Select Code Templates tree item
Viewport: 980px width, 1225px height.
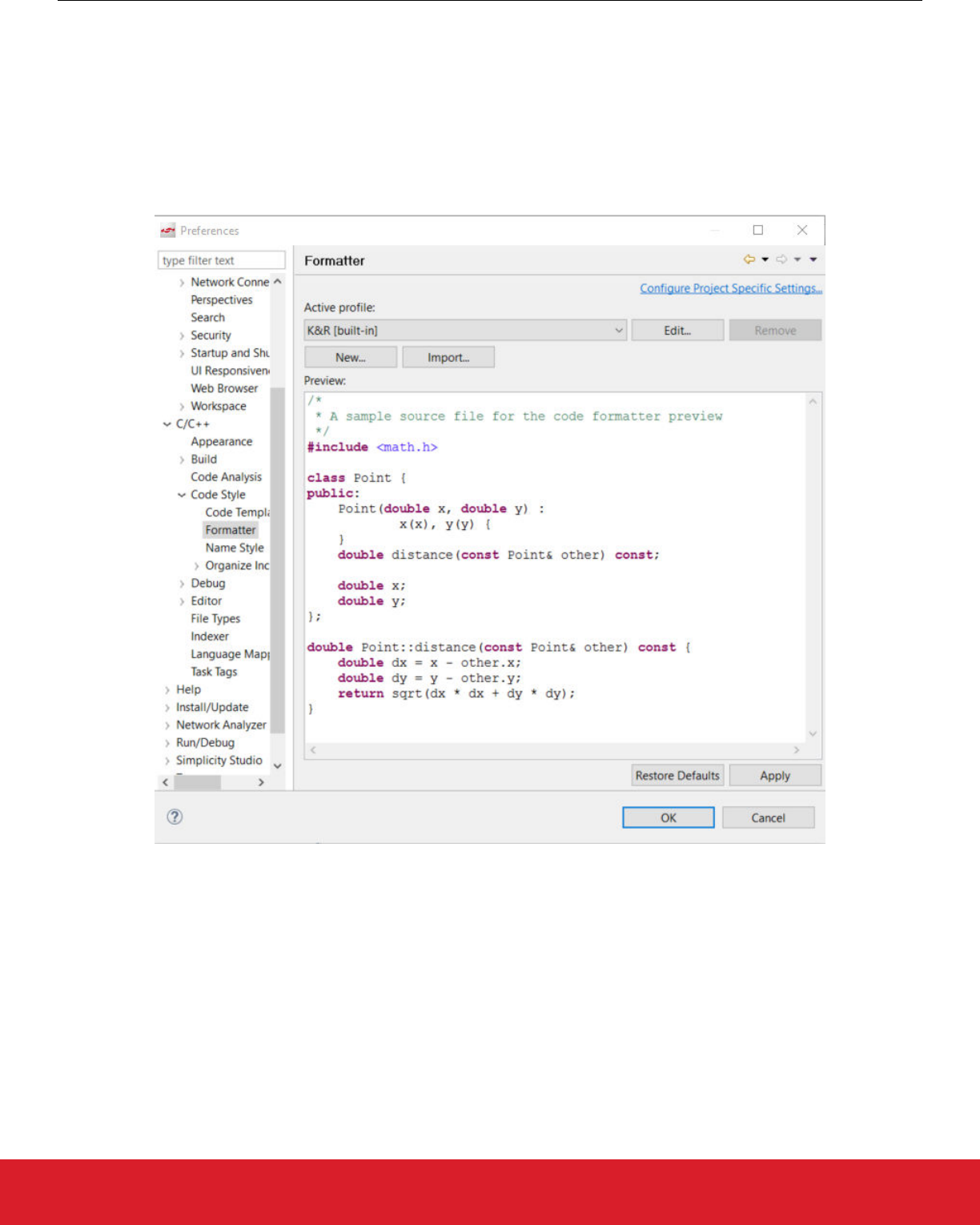click(x=237, y=512)
